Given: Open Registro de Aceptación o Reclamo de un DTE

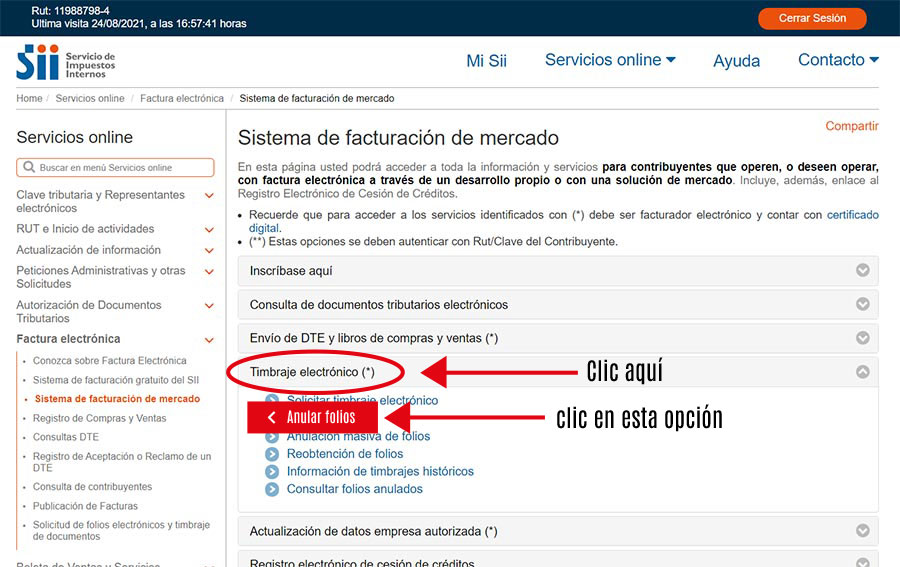Looking at the screenshot, I should (122, 462).
